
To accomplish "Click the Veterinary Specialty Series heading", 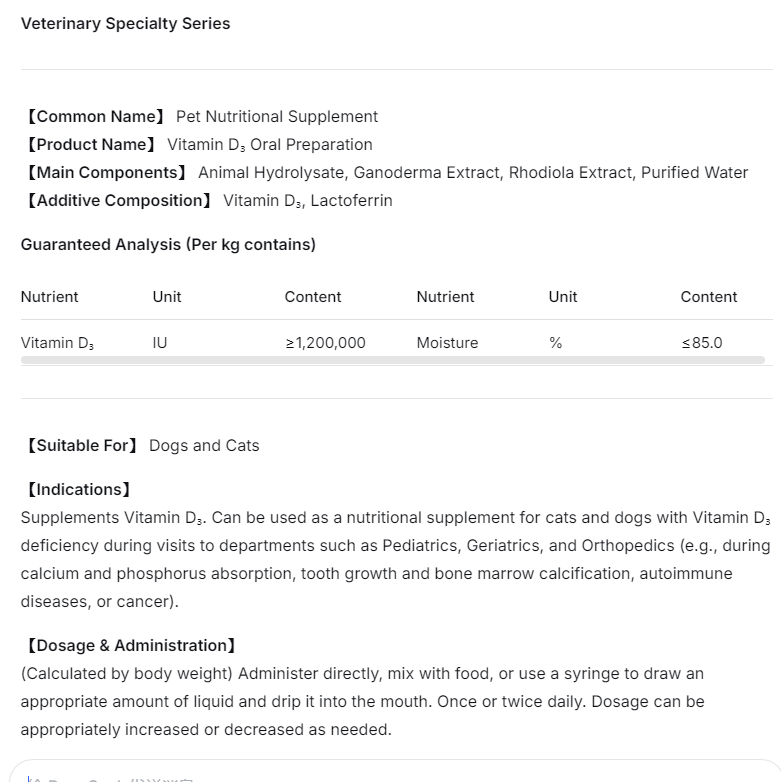I will pos(125,23).
